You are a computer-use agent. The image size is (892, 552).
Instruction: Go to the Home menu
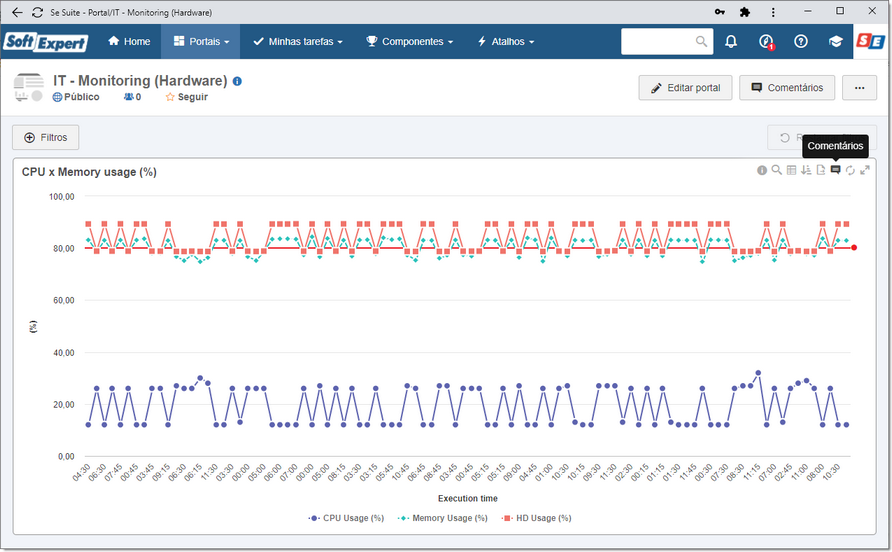[129, 42]
